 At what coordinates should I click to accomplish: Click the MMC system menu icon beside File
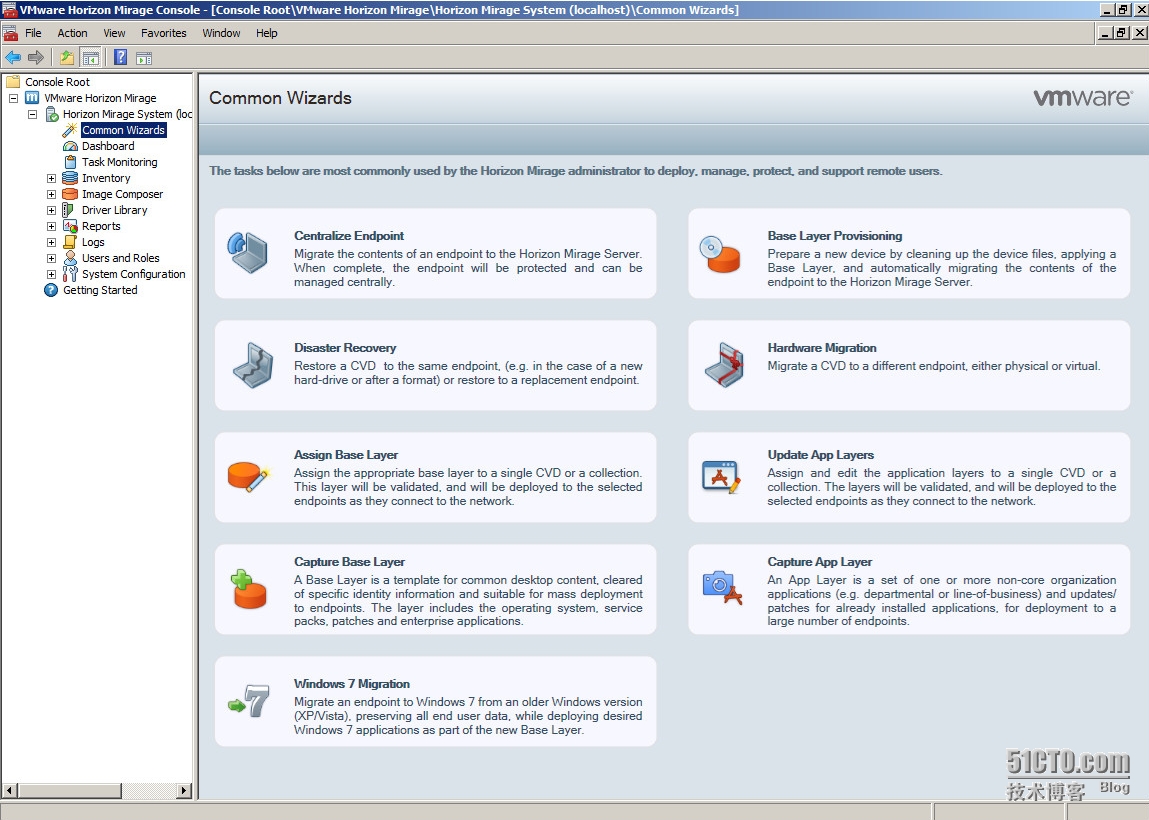click(10, 33)
